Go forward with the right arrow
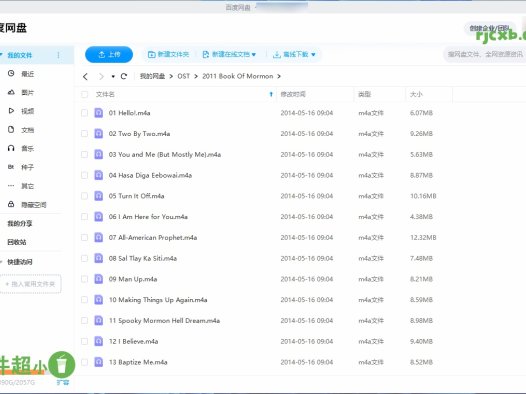This screenshot has width=526, height=394. [x=101, y=76]
